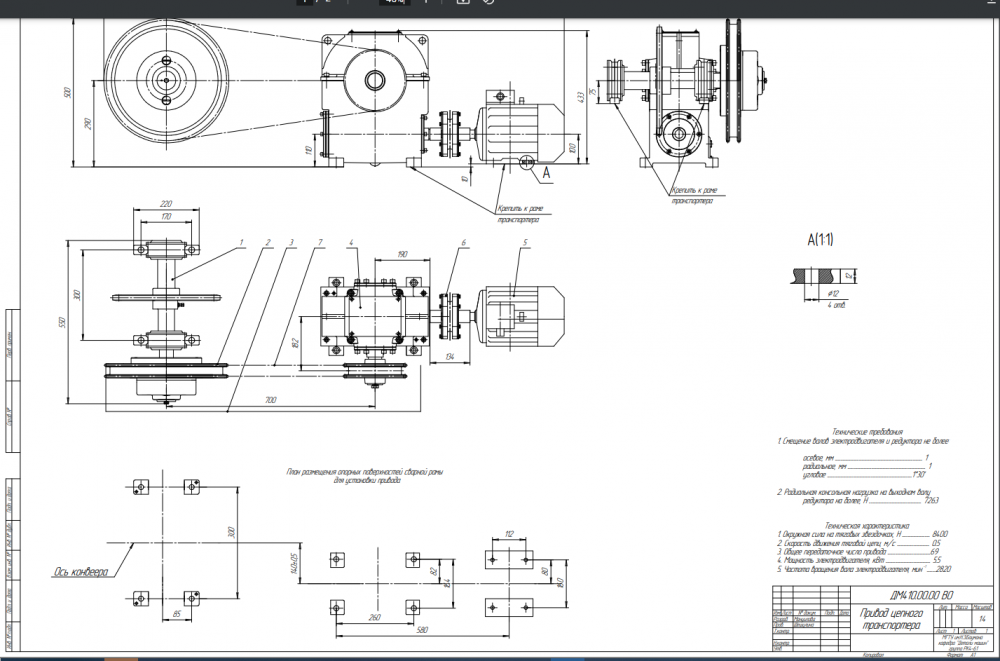Screen dimensions: 1000x661
Task: Click the ø12 hole dimension
Action: pyautogui.click(x=833, y=293)
